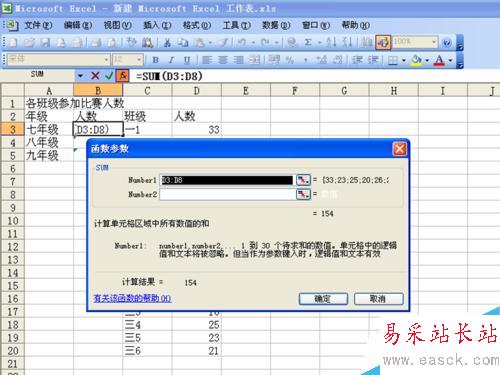Screen dimensions: 500x375
Task: Click Increase Indent icon
Action: point(373,60)
